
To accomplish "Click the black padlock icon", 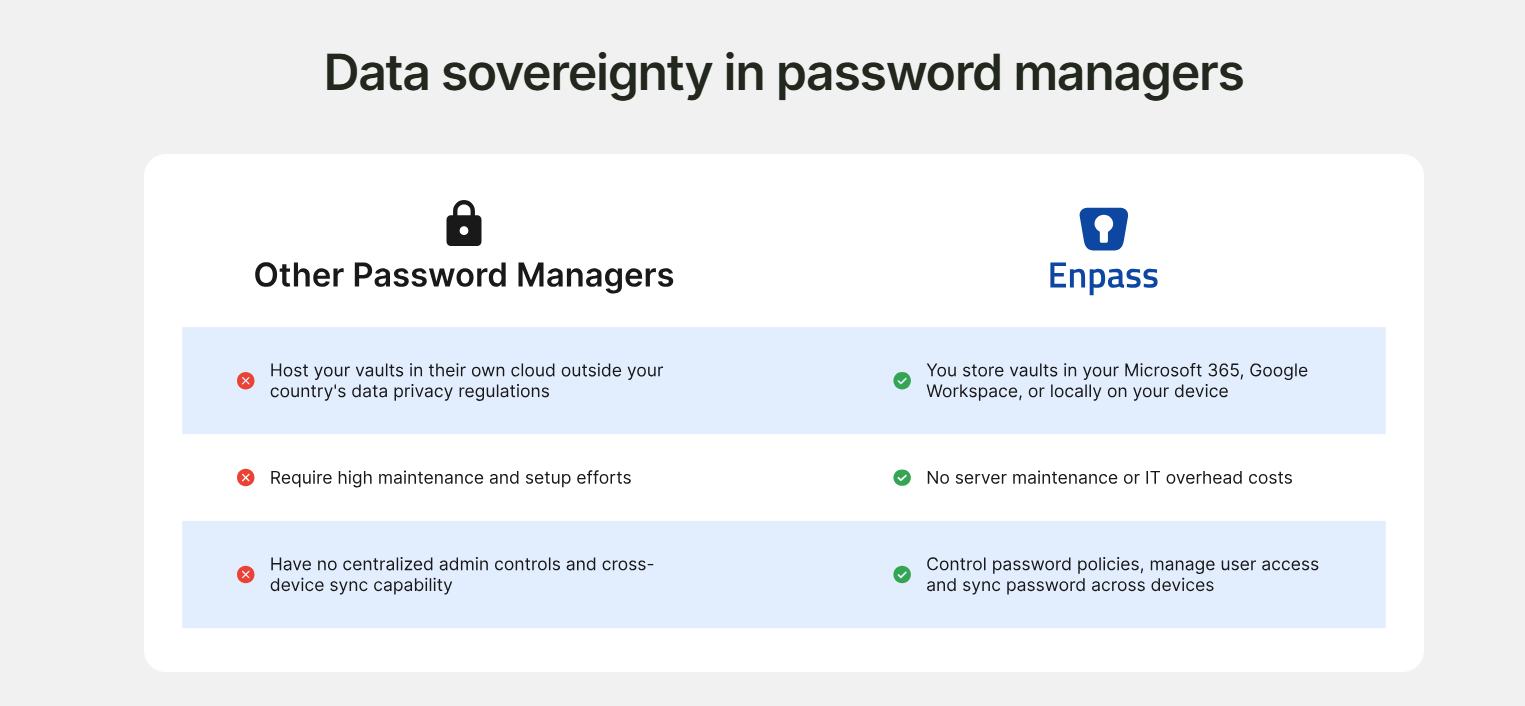I will coord(463,223).
